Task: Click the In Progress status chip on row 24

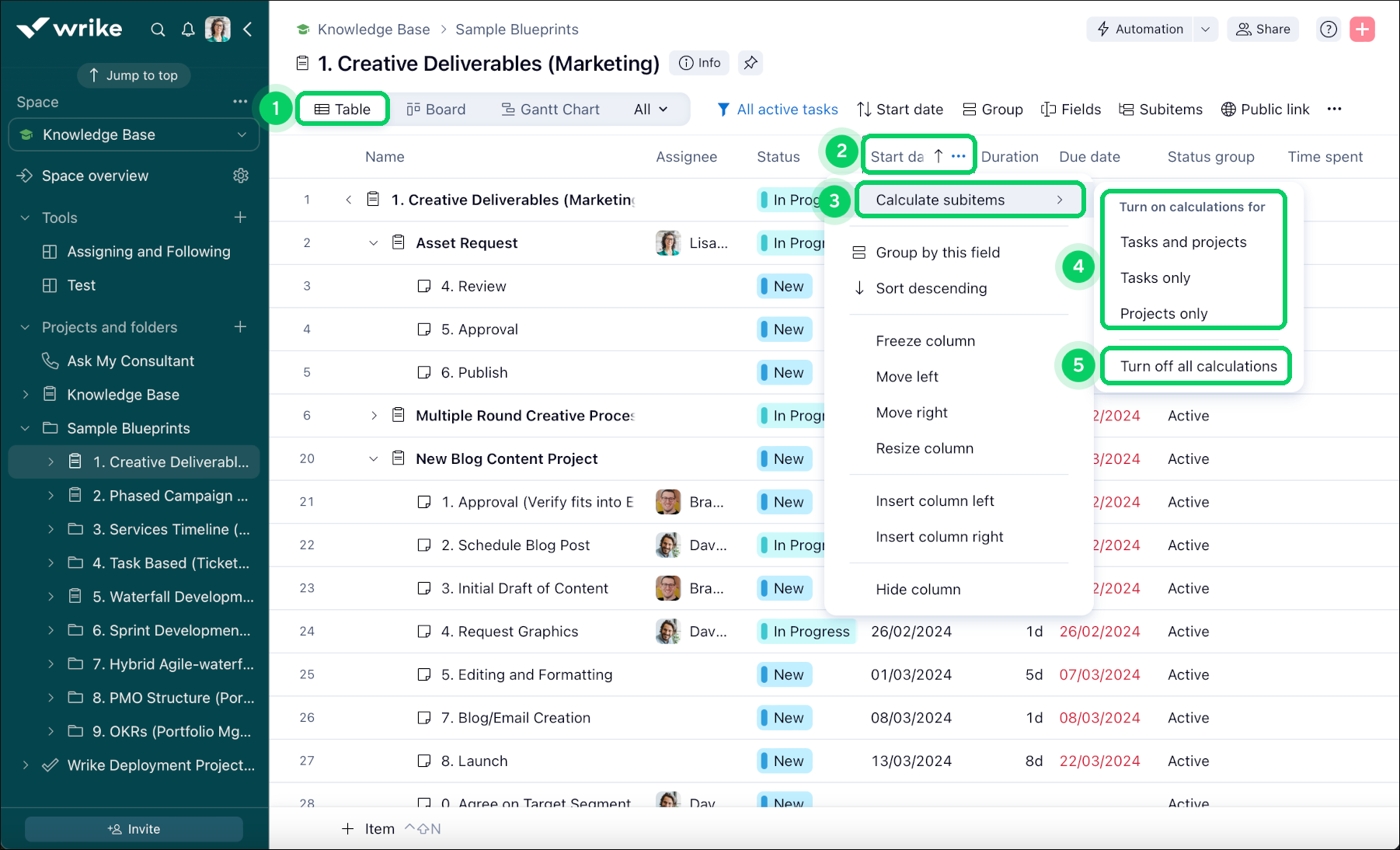Action: tap(806, 631)
